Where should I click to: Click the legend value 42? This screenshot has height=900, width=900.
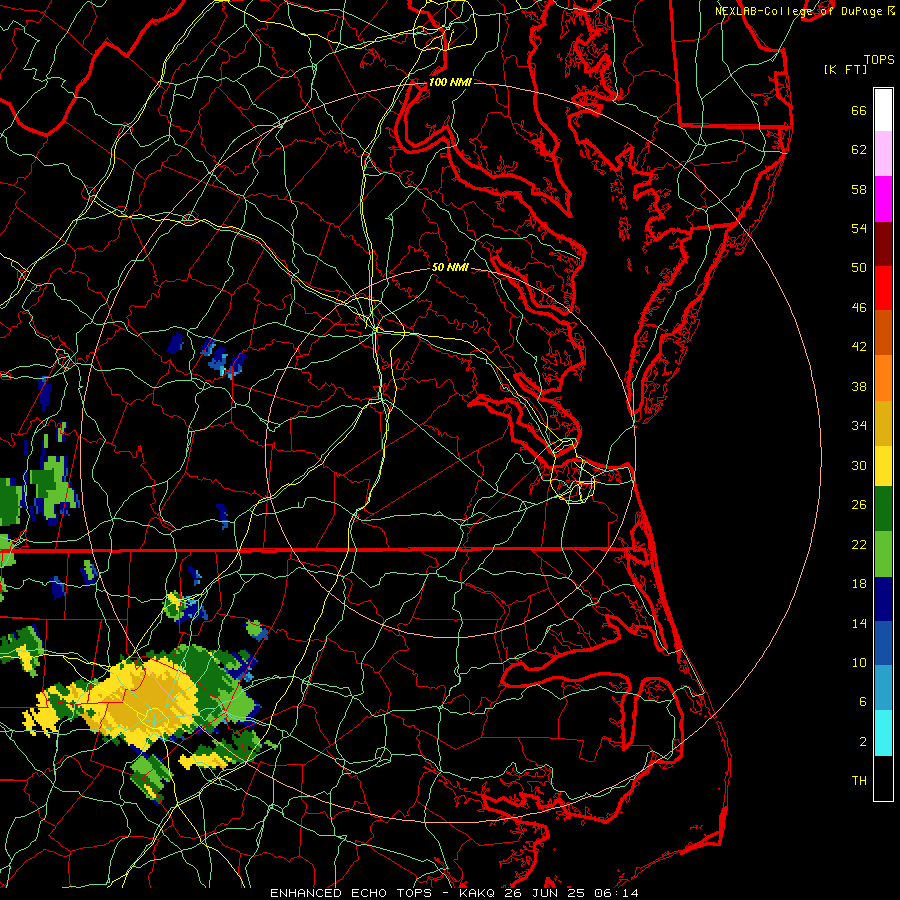[859, 347]
